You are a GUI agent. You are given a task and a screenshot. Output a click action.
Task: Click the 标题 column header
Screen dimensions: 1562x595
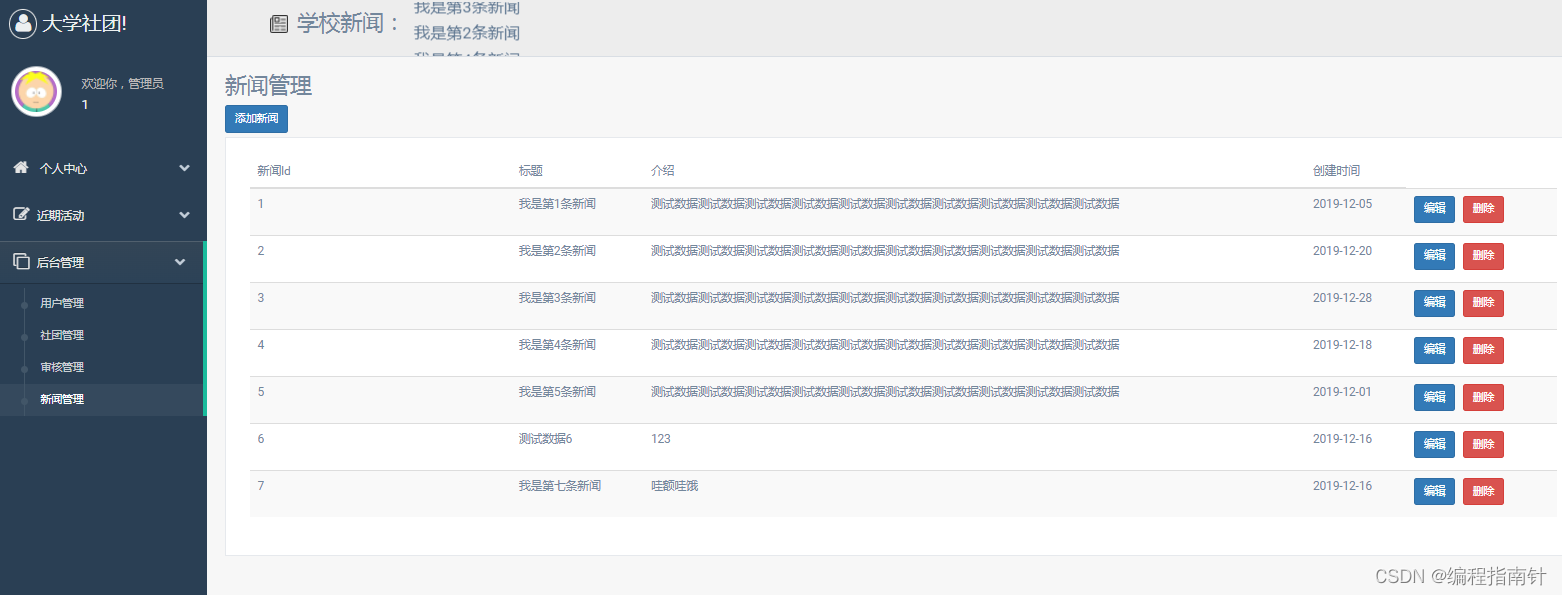coord(531,171)
